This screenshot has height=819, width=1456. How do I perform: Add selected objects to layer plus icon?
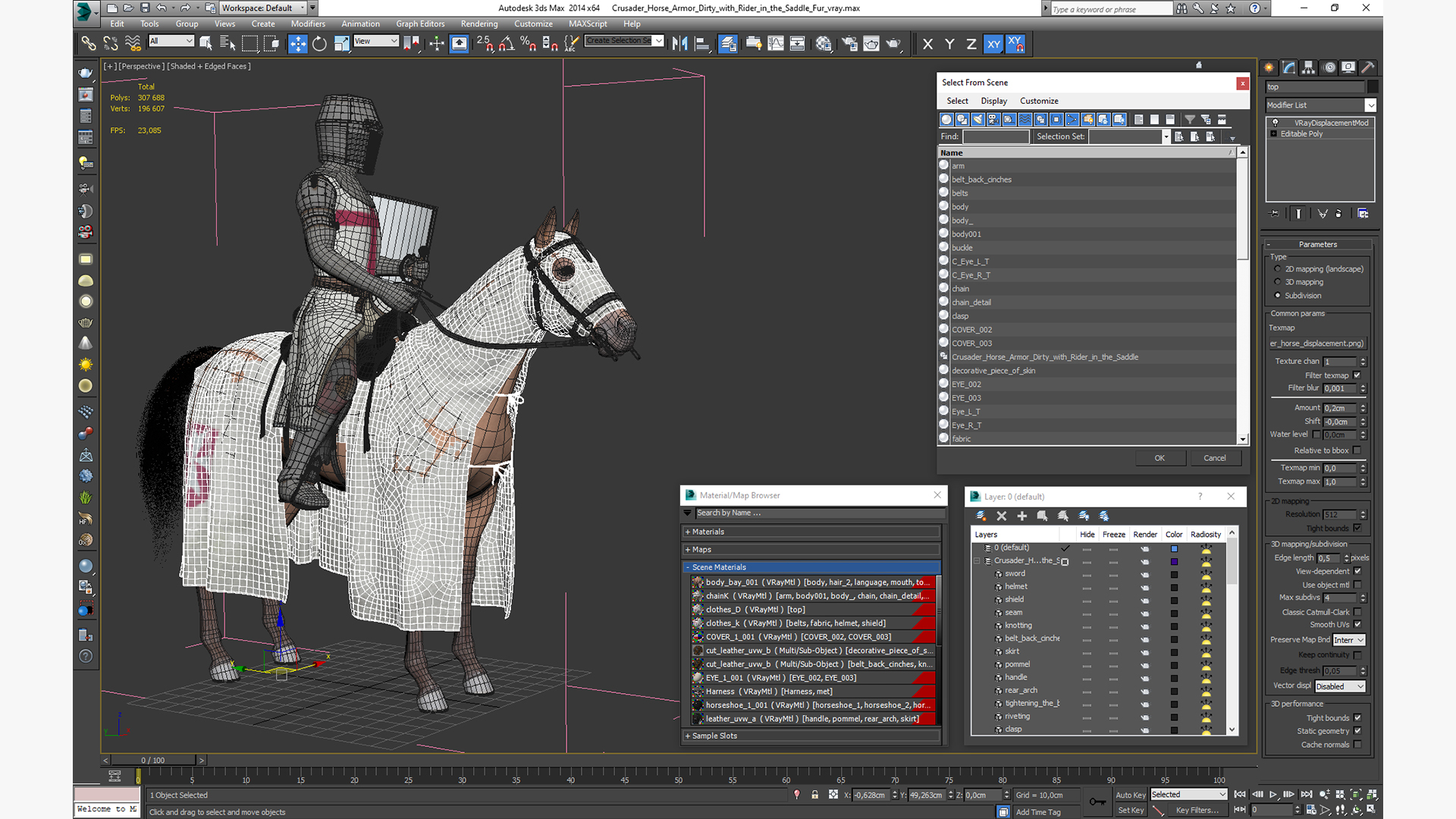(x=1021, y=516)
